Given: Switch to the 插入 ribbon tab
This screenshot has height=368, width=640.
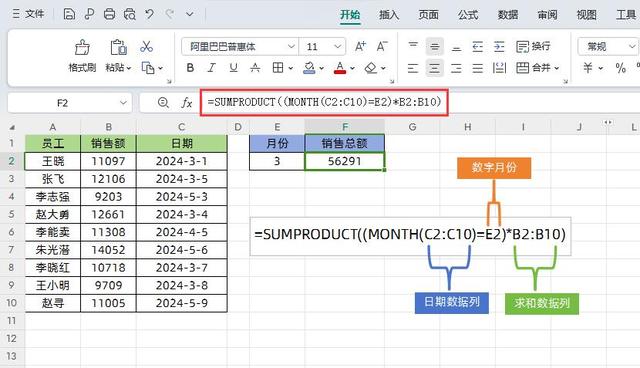Looking at the screenshot, I should pos(389,15).
